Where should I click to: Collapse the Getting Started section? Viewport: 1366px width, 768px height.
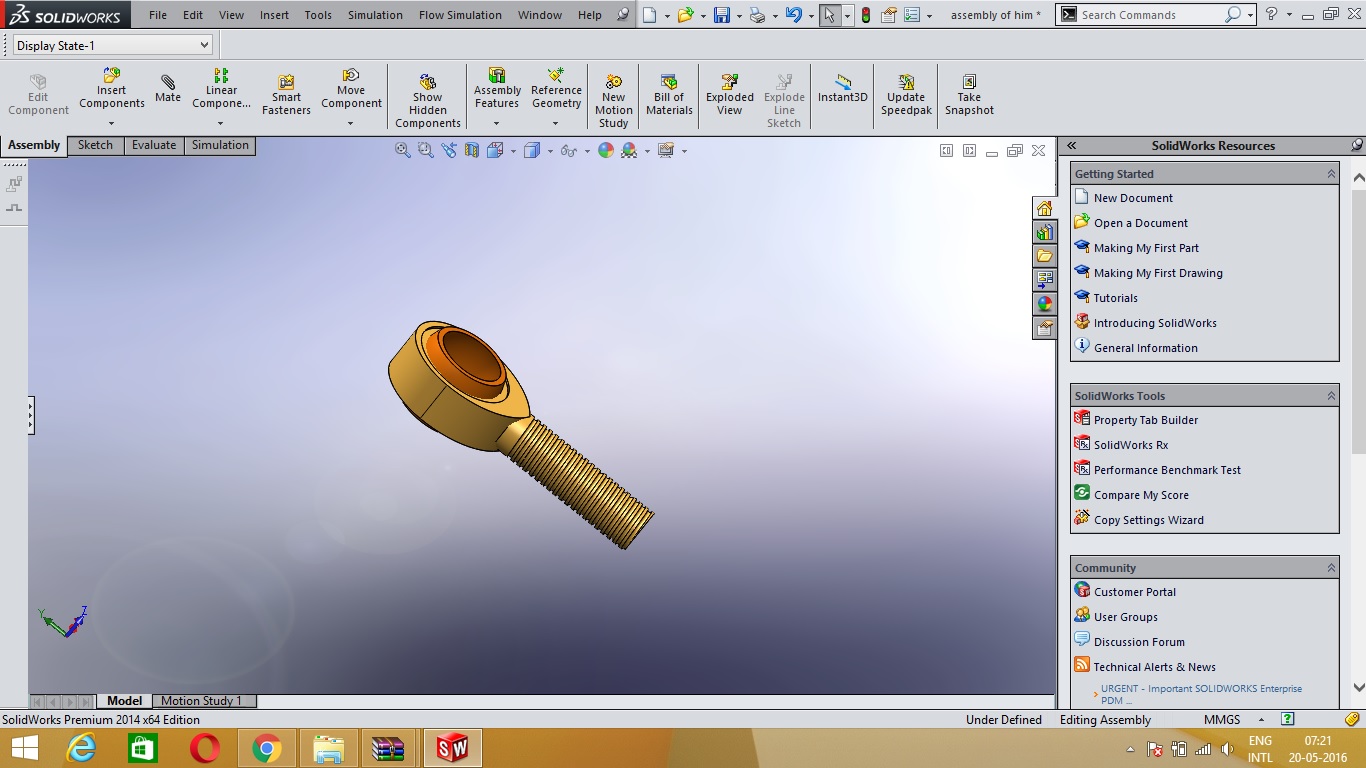[x=1331, y=174]
